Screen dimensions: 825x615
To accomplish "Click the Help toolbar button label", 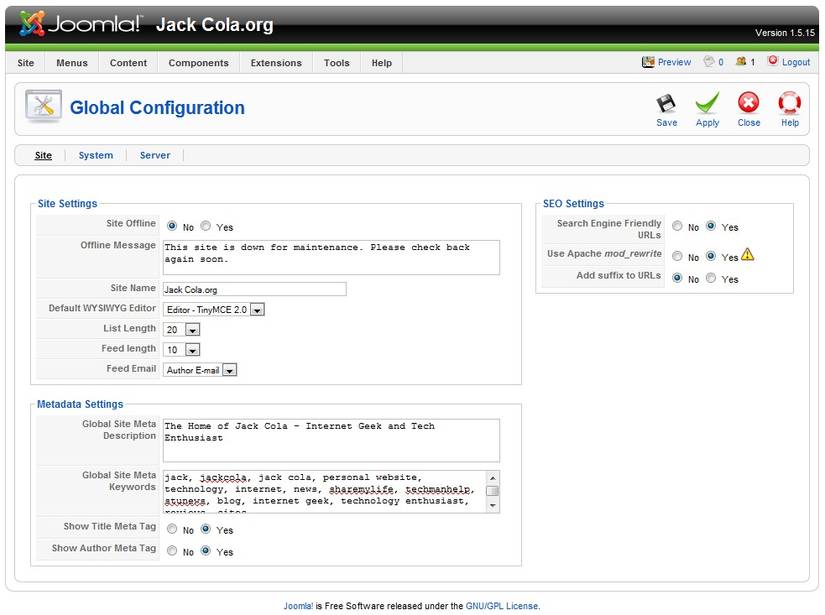I will pyautogui.click(x=790, y=123).
